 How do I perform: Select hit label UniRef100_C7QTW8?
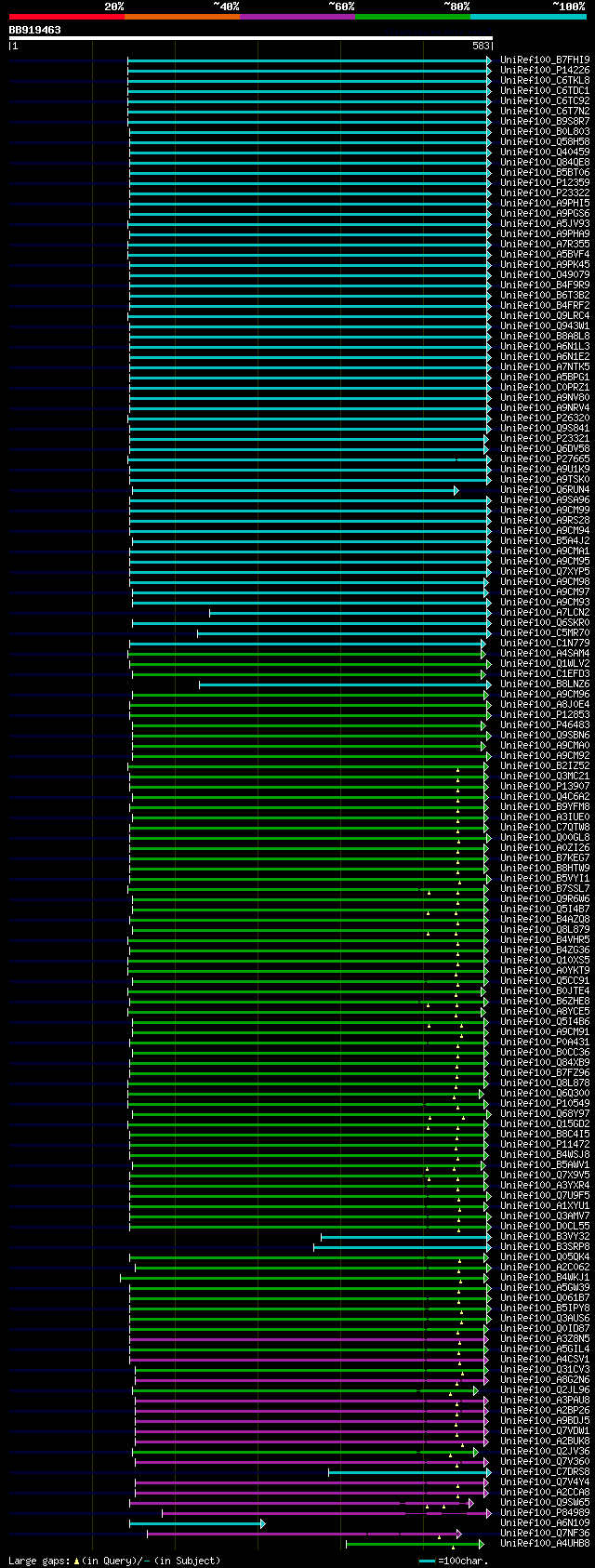coord(545,827)
